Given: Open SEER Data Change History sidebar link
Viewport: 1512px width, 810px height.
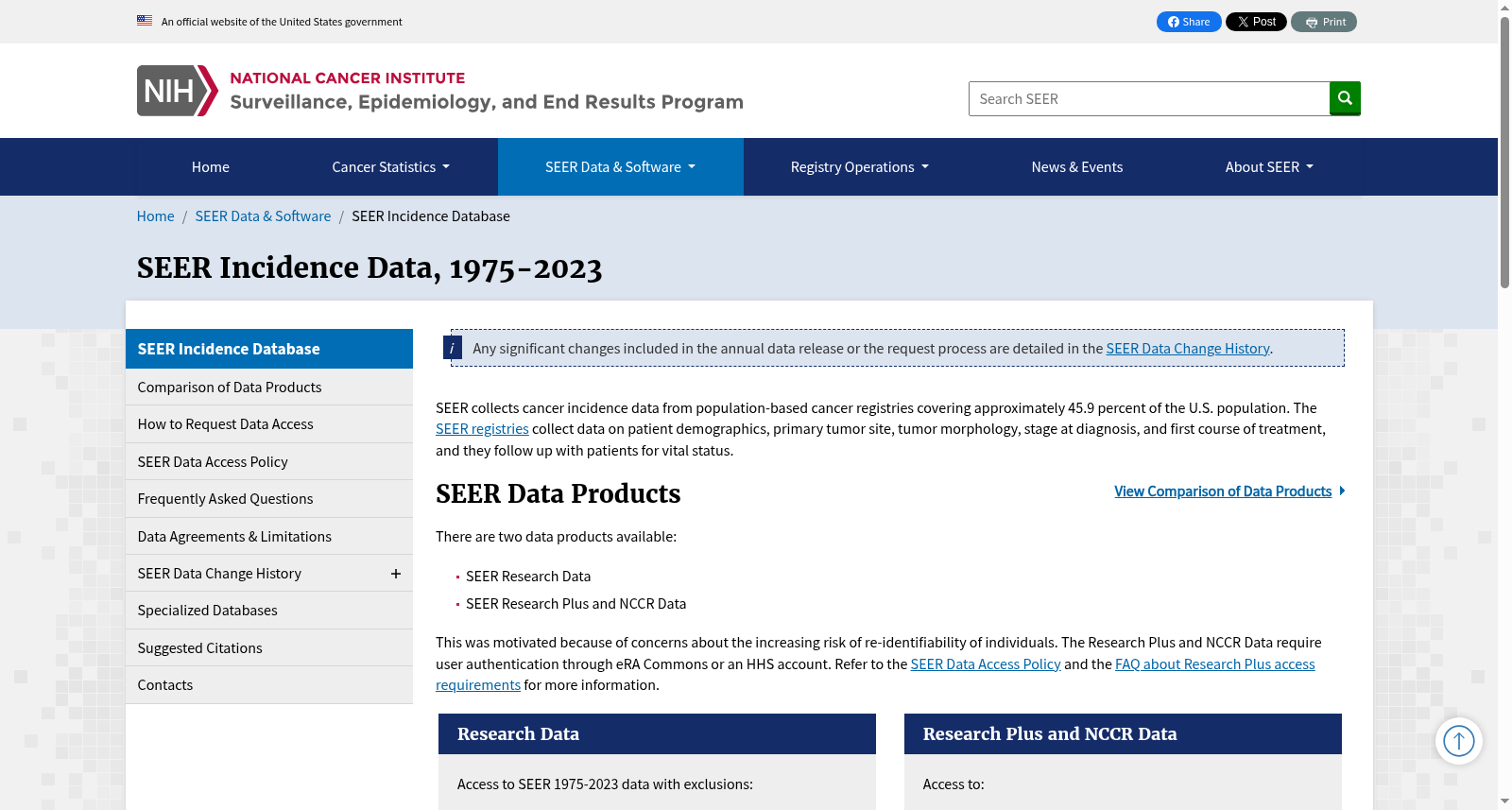Looking at the screenshot, I should [x=219, y=574].
